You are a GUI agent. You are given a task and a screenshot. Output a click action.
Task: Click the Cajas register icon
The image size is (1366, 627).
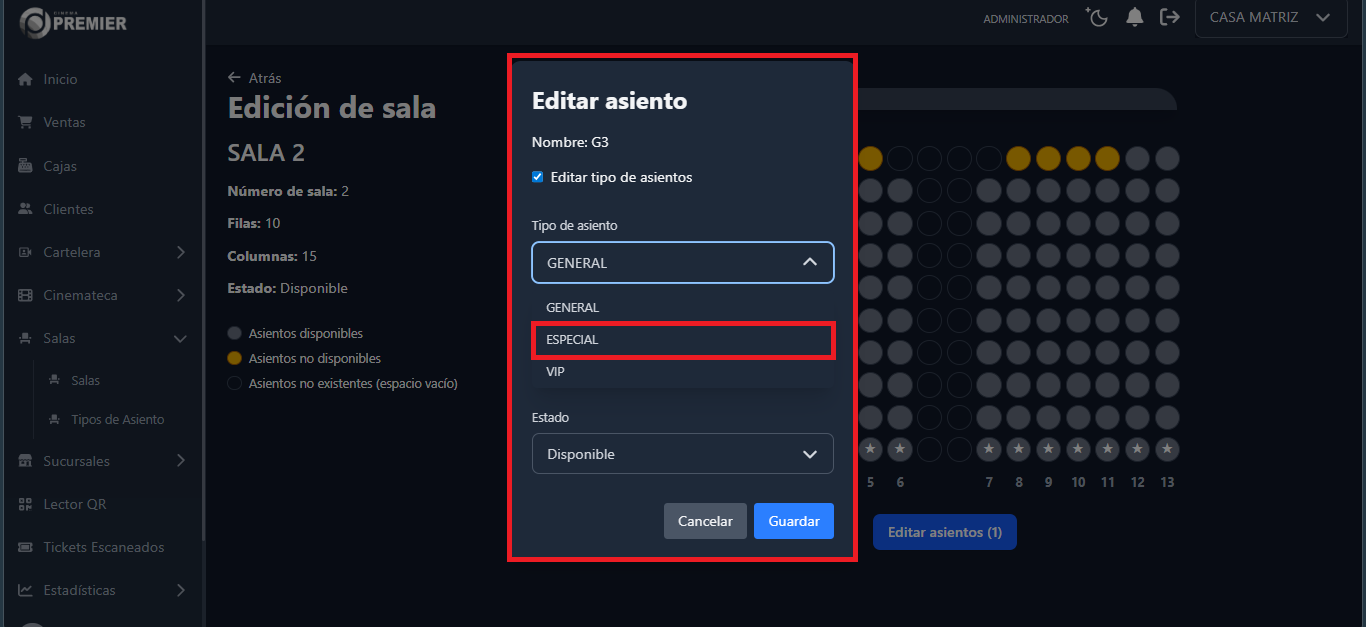pyautogui.click(x=26, y=166)
